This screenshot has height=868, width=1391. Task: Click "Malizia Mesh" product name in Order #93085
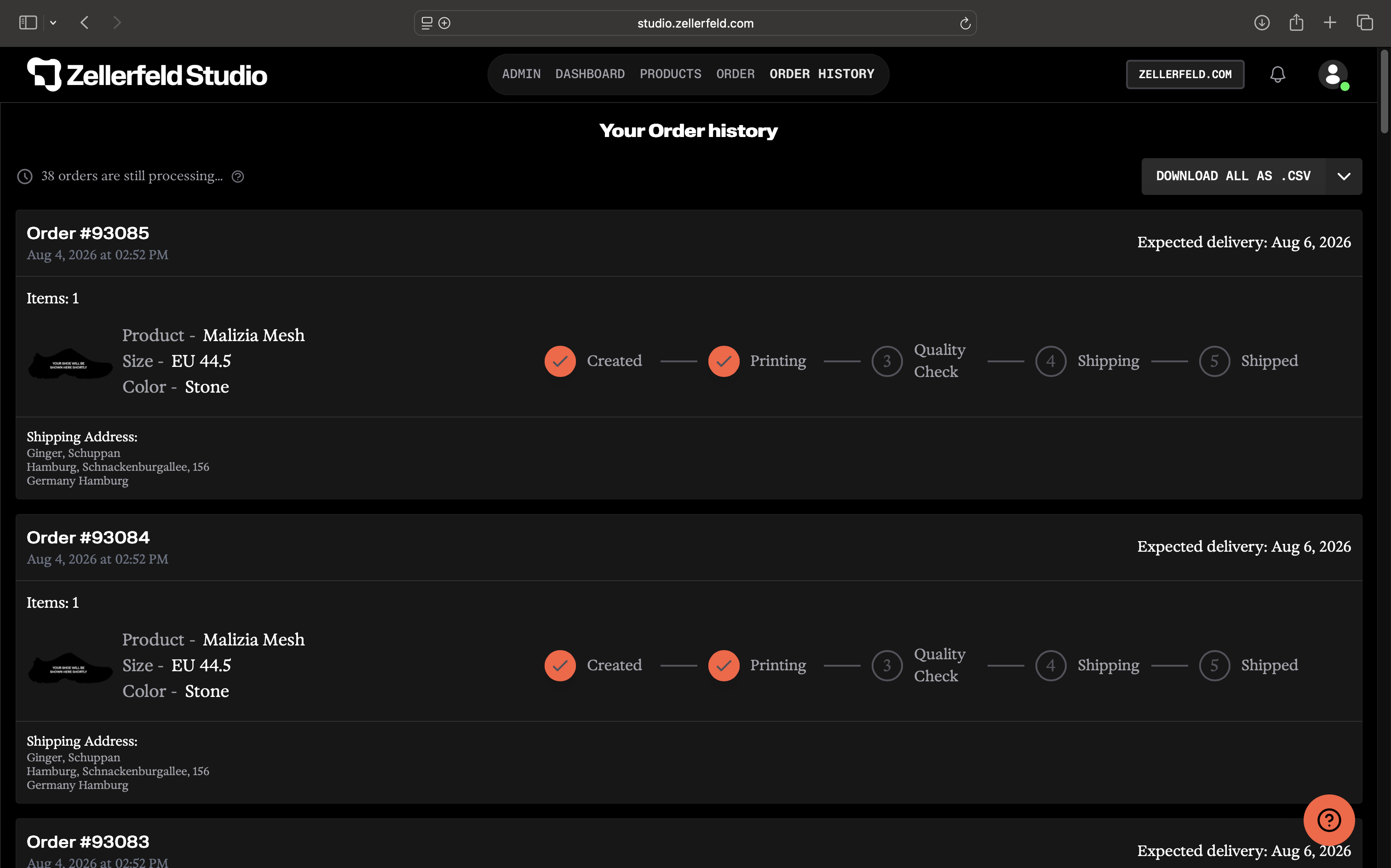tap(253, 335)
